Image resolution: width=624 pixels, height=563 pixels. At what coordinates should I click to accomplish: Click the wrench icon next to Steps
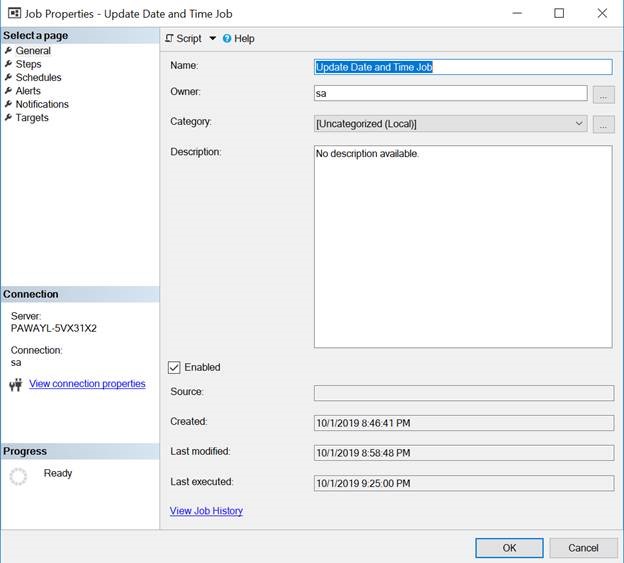tap(9, 64)
